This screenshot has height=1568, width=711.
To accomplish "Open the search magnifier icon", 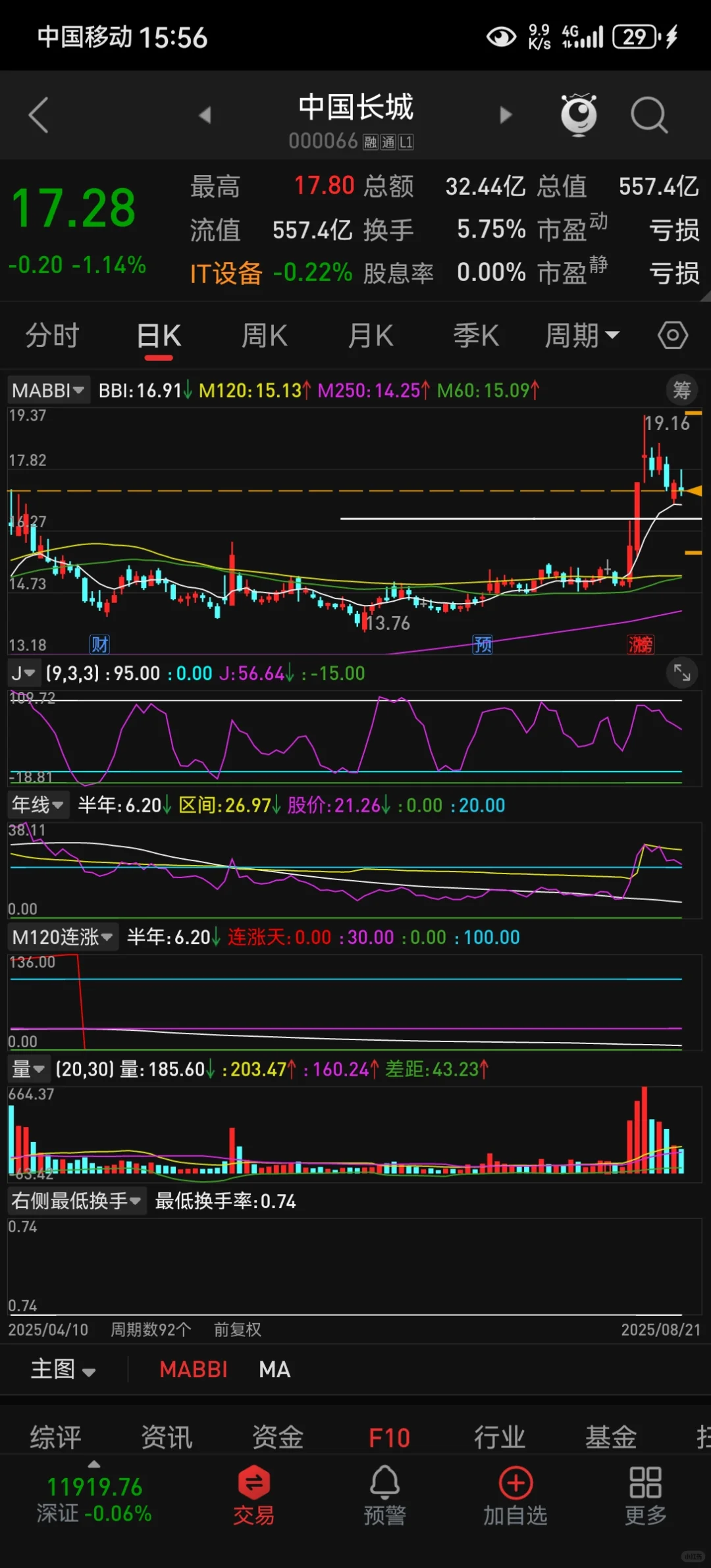I will [649, 115].
